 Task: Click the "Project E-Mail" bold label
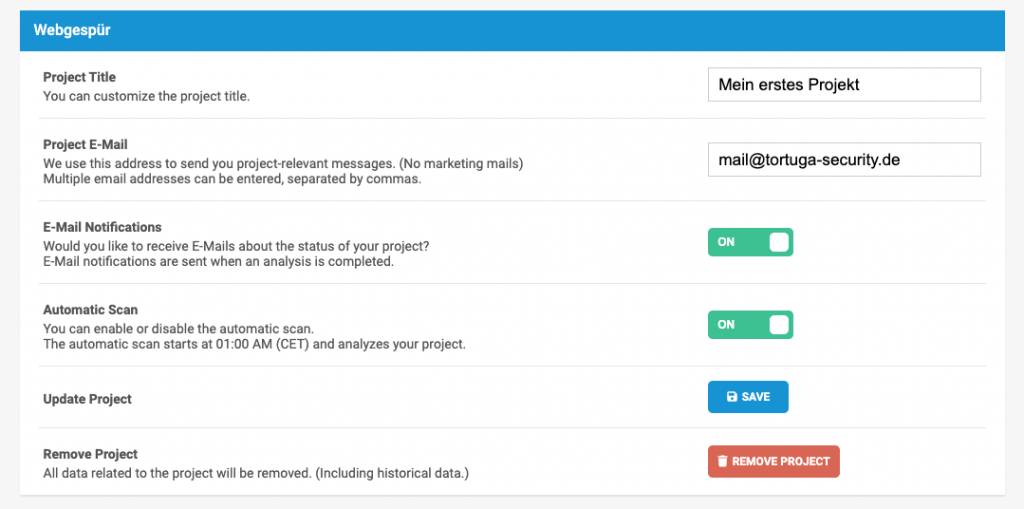pos(85,144)
